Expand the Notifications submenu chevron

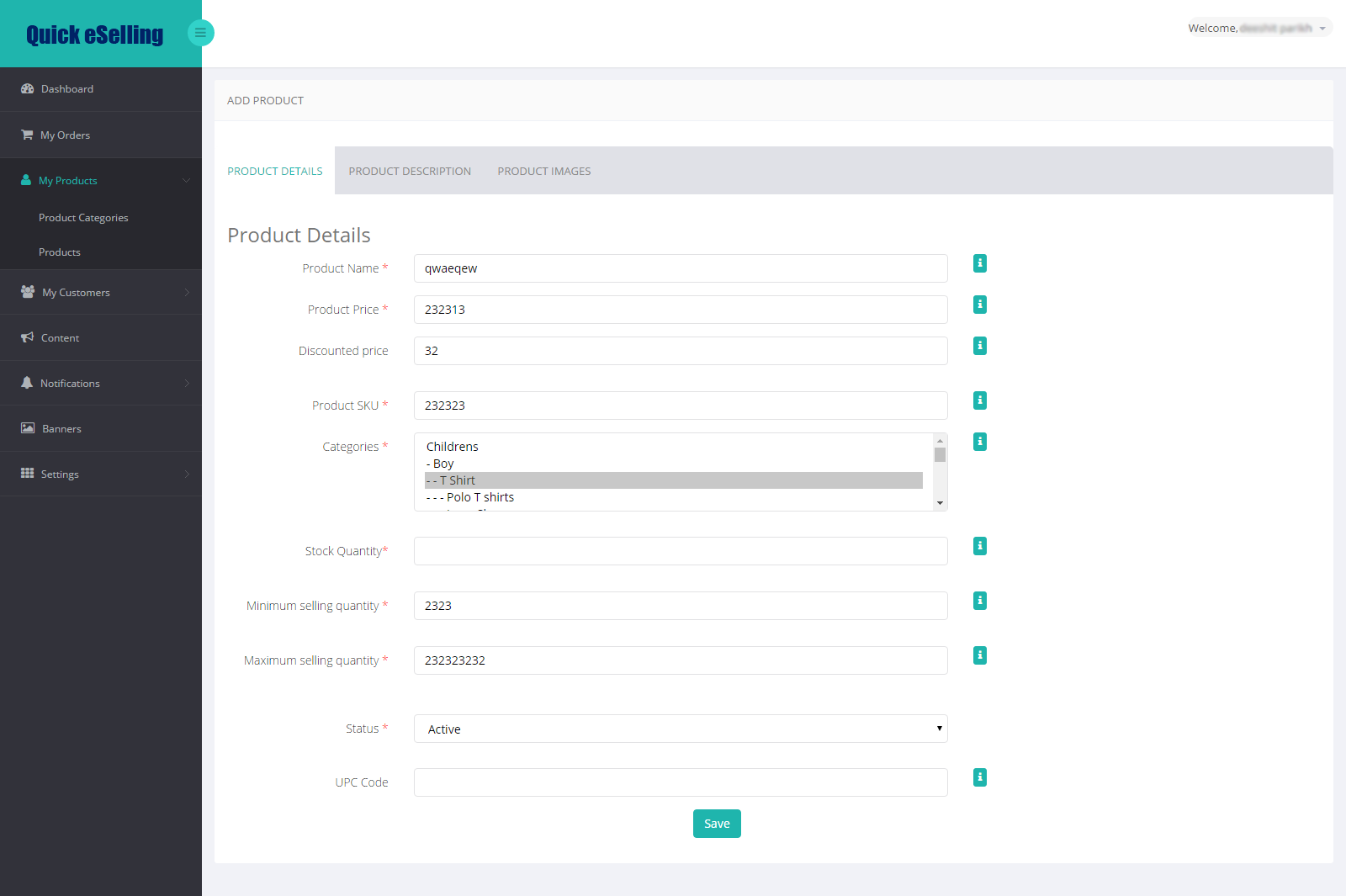187,383
